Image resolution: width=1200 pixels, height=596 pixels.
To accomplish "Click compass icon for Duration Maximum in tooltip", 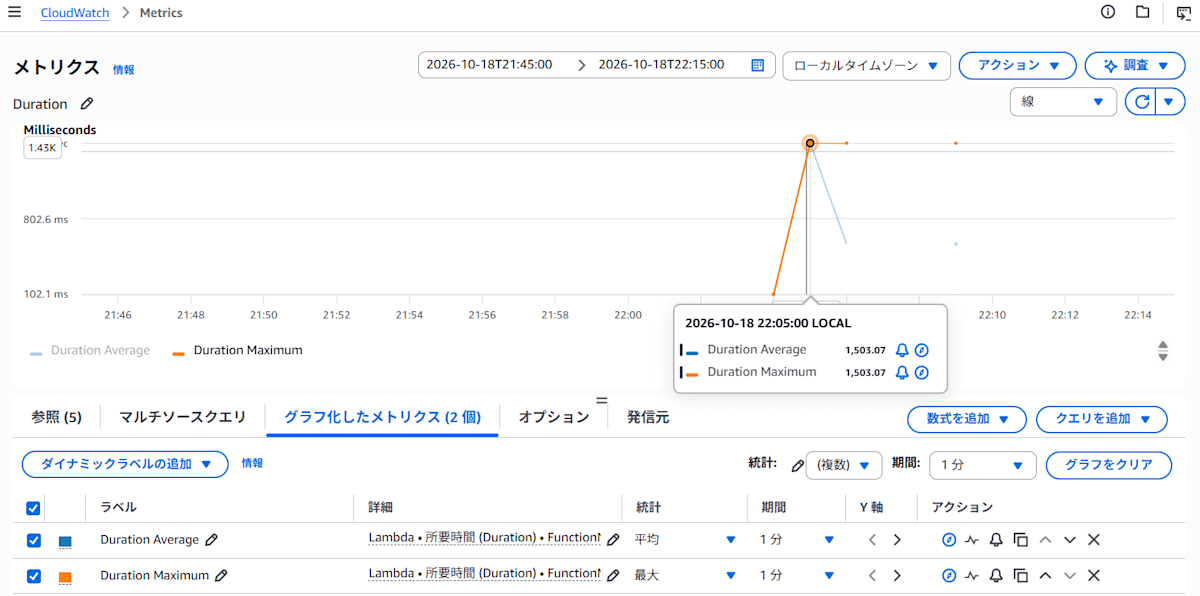I will tap(922, 372).
